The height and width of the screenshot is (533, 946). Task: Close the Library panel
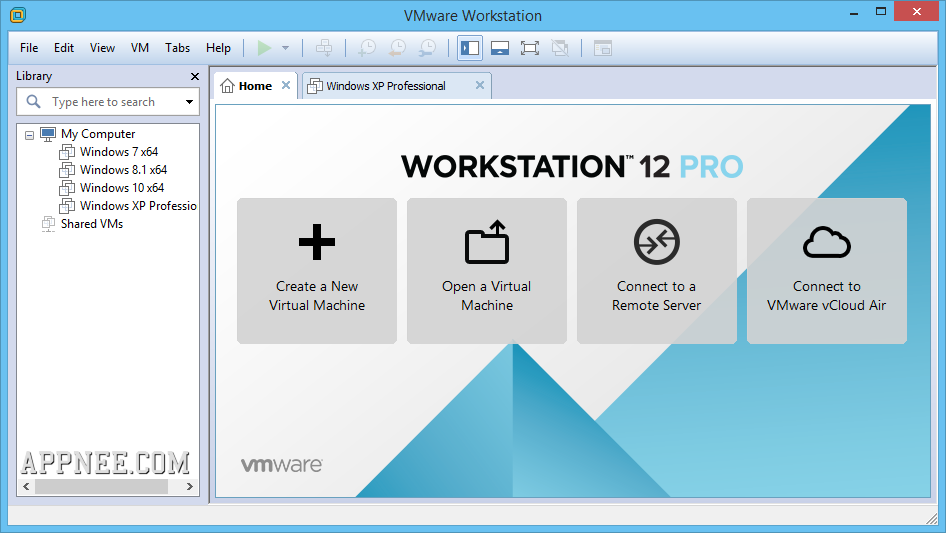(194, 76)
